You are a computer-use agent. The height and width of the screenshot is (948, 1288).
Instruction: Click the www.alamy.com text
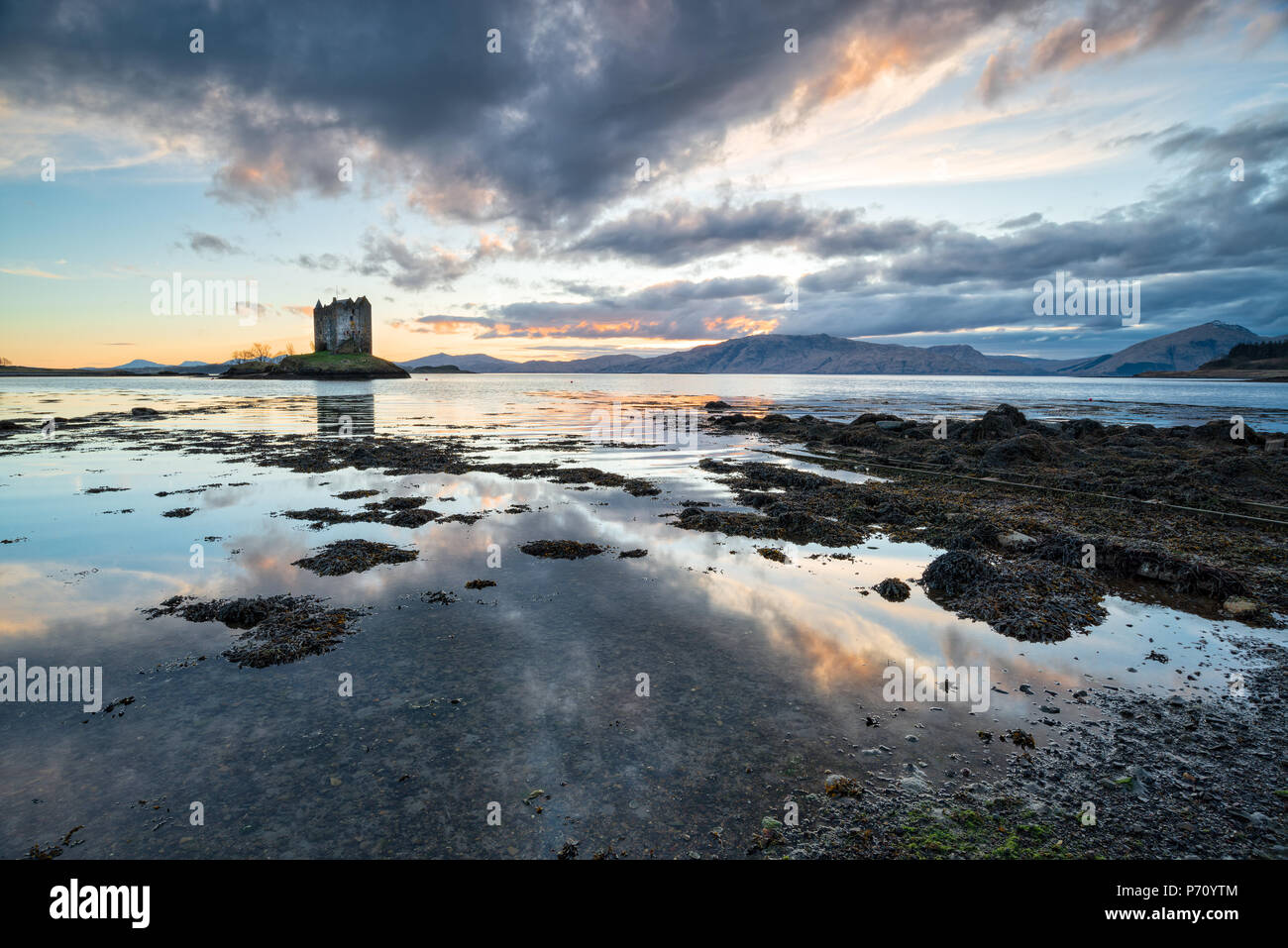[x=1171, y=914]
